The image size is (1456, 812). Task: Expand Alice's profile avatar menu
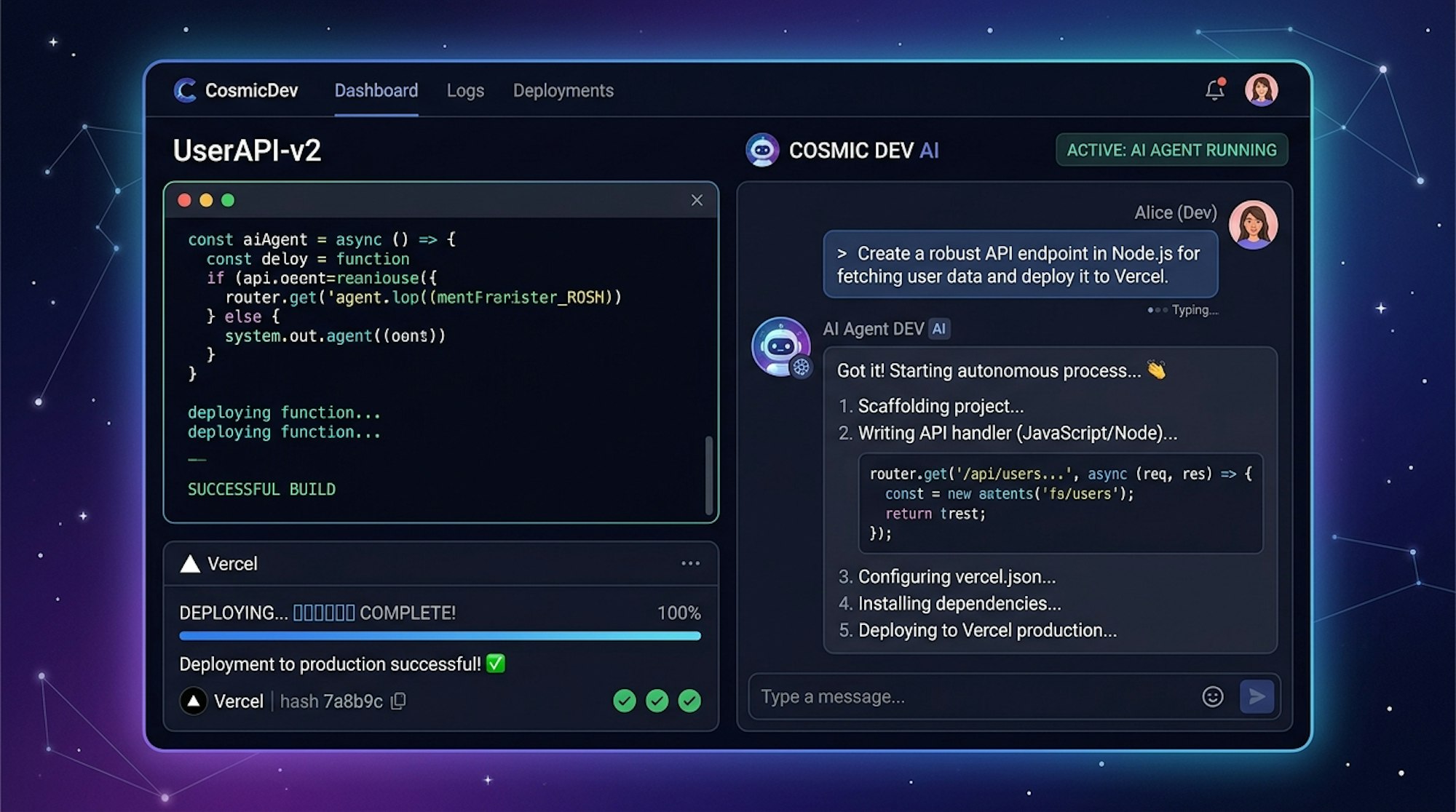(x=1263, y=89)
